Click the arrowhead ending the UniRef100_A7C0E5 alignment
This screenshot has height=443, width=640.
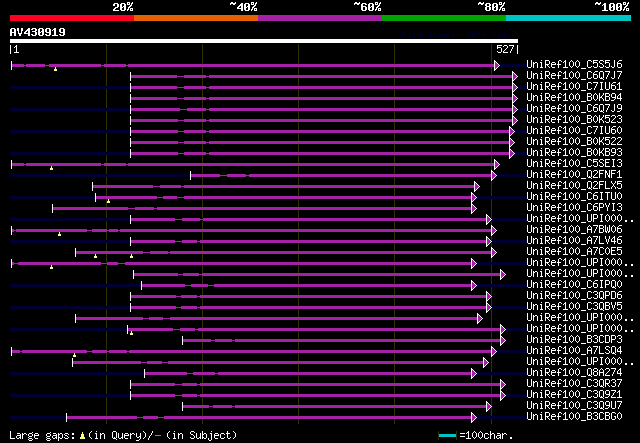(x=494, y=253)
